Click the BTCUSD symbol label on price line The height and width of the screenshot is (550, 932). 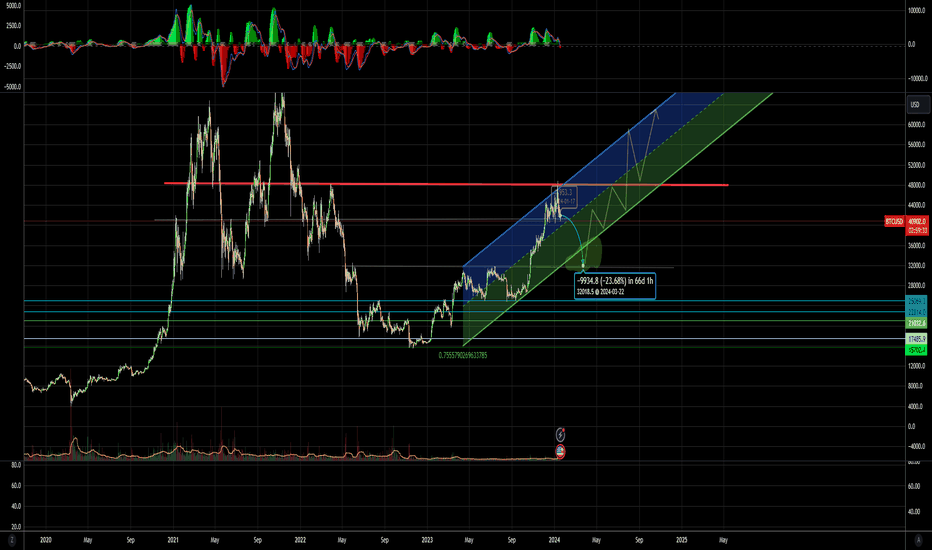tap(894, 221)
